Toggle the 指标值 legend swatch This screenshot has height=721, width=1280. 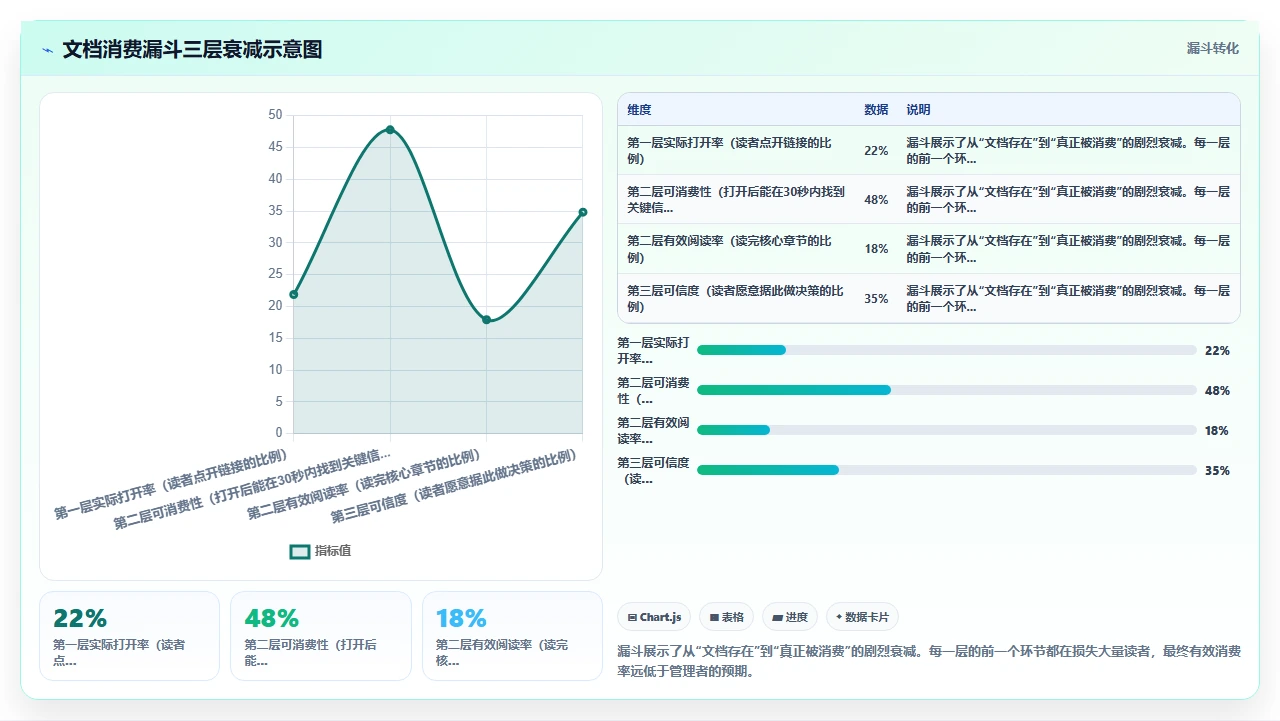coord(300,551)
